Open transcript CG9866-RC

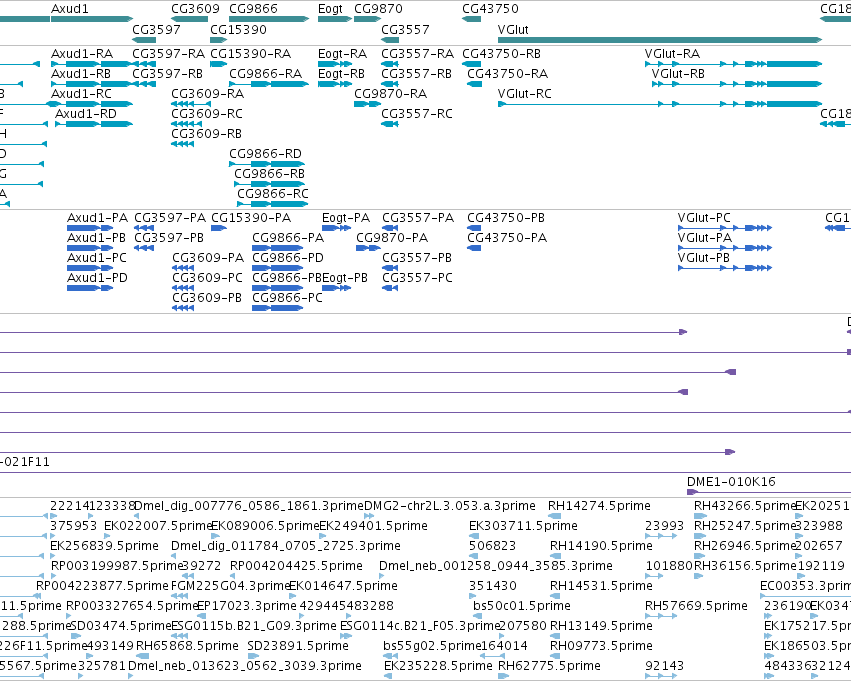tap(273, 194)
